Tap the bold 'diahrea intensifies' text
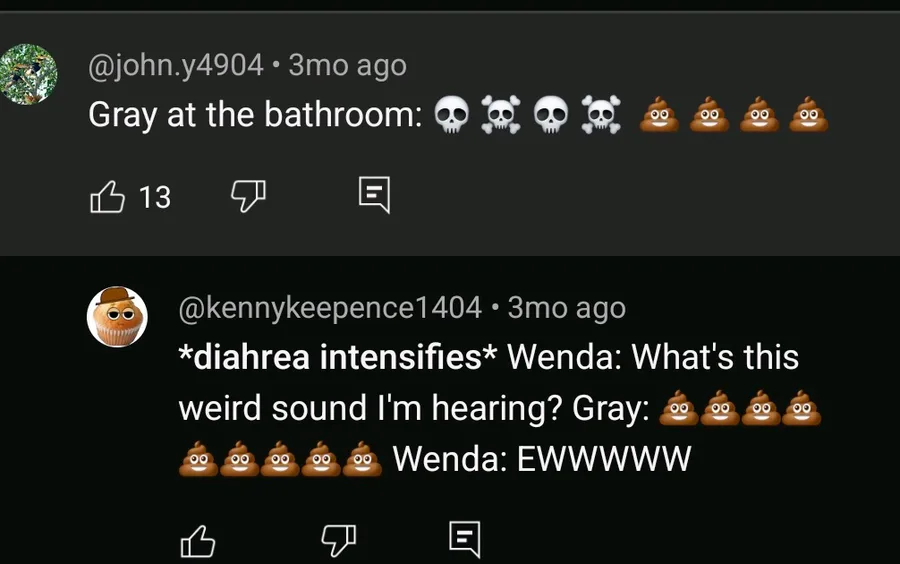Screen dimensions: 900x564 [x=338, y=357]
